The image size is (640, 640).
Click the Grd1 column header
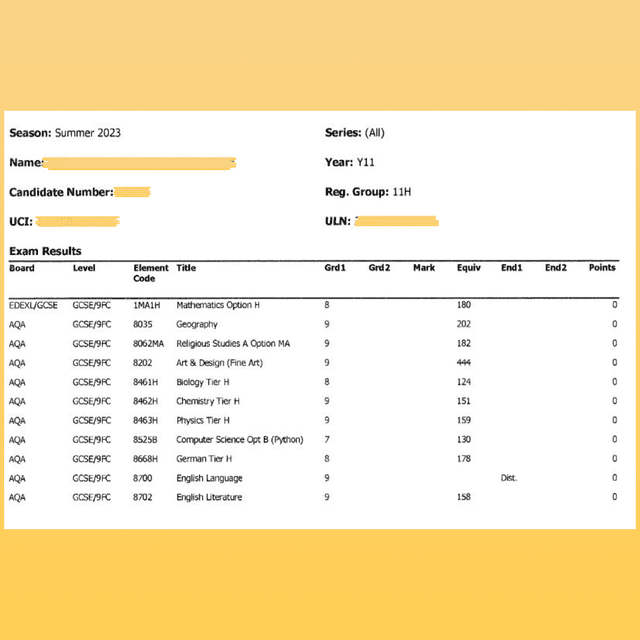[334, 268]
